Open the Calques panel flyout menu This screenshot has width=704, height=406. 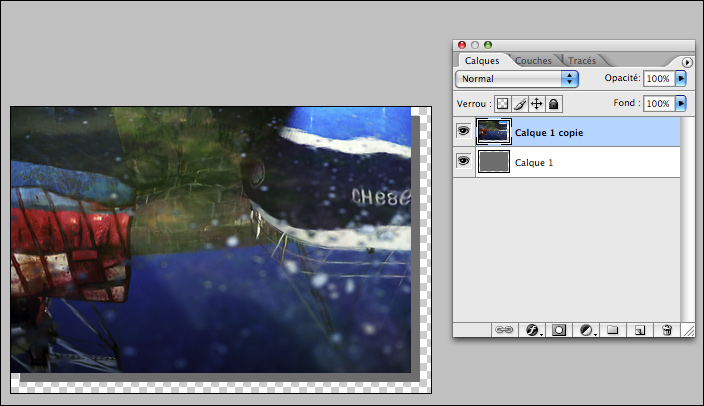(688, 62)
